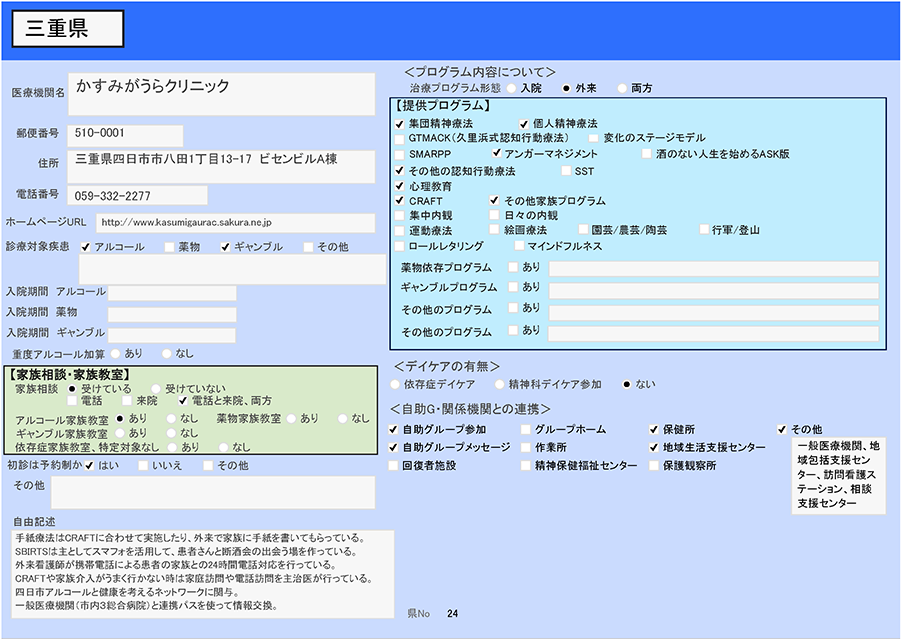Click the 三重県 prefecture title box
Viewport: 901px width, 639px height.
point(68,30)
